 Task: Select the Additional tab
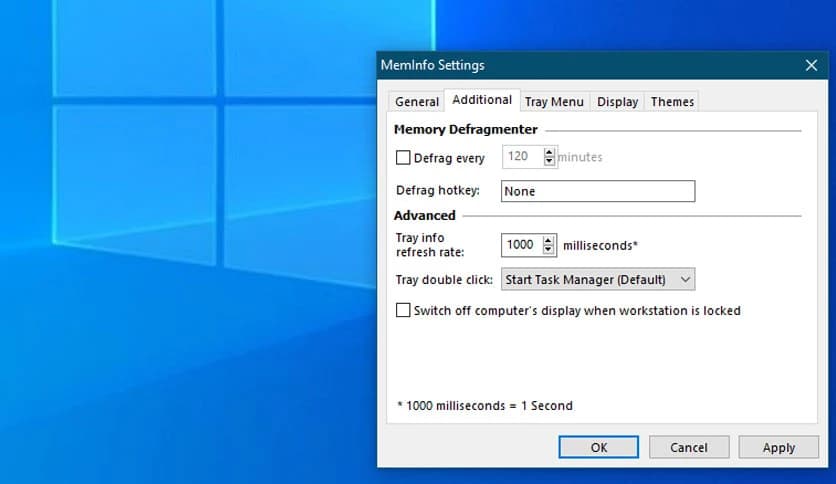click(x=482, y=100)
